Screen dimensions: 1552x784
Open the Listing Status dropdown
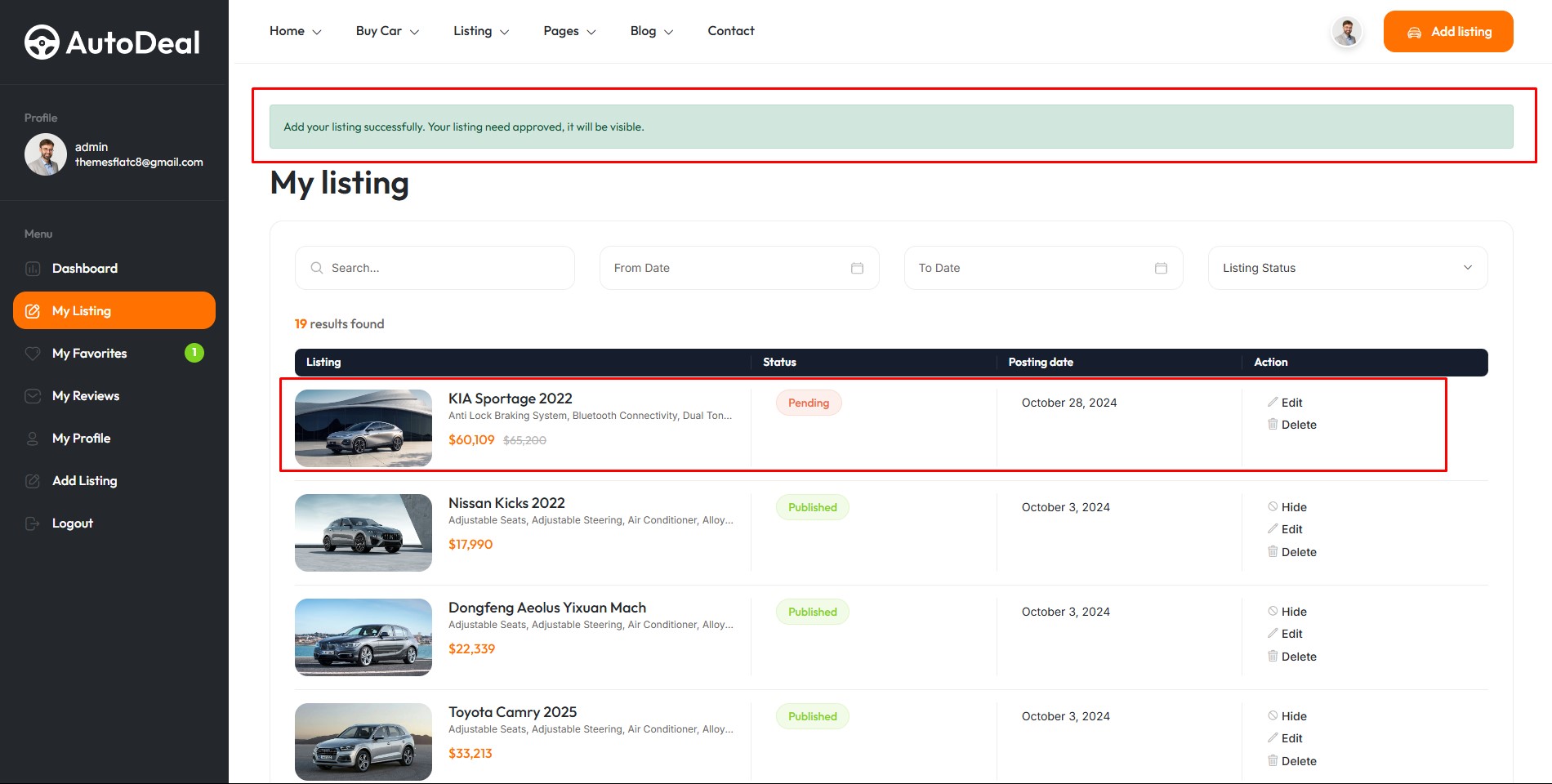point(1348,268)
